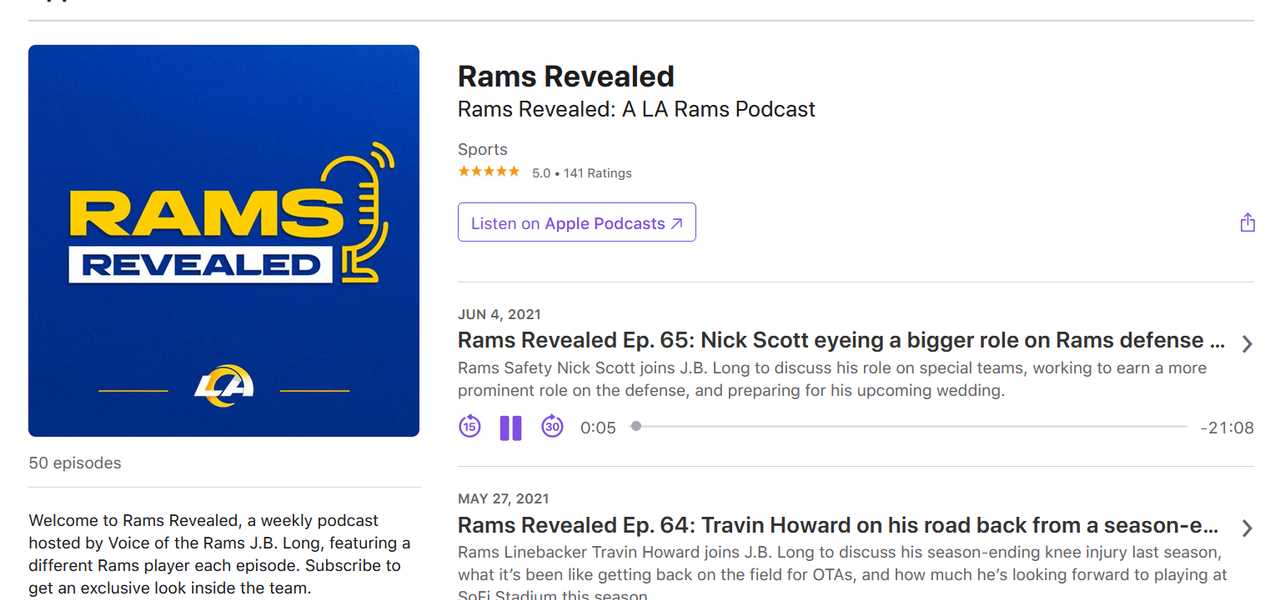1280x600 pixels.
Task: Click the Rams Revealed podcast artwork
Action: pyautogui.click(x=224, y=241)
